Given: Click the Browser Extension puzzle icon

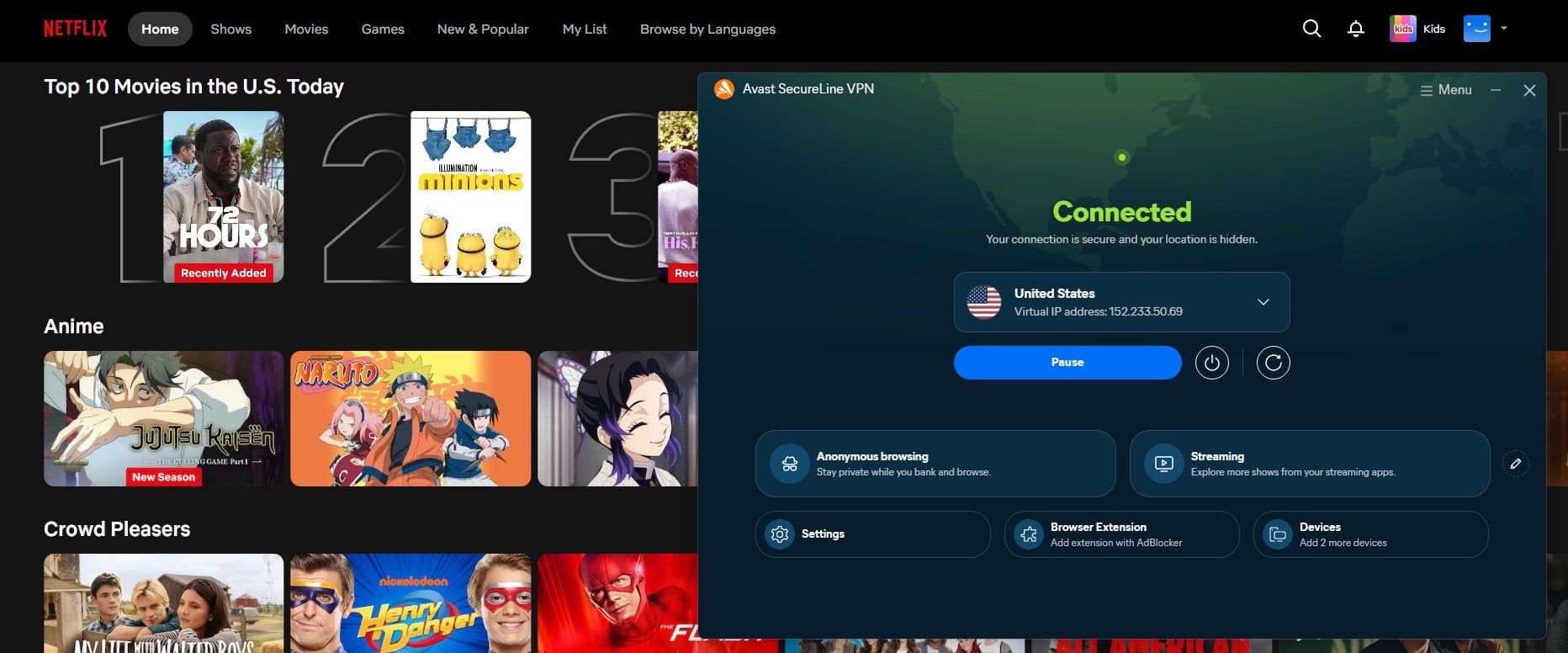Looking at the screenshot, I should pos(1028,534).
